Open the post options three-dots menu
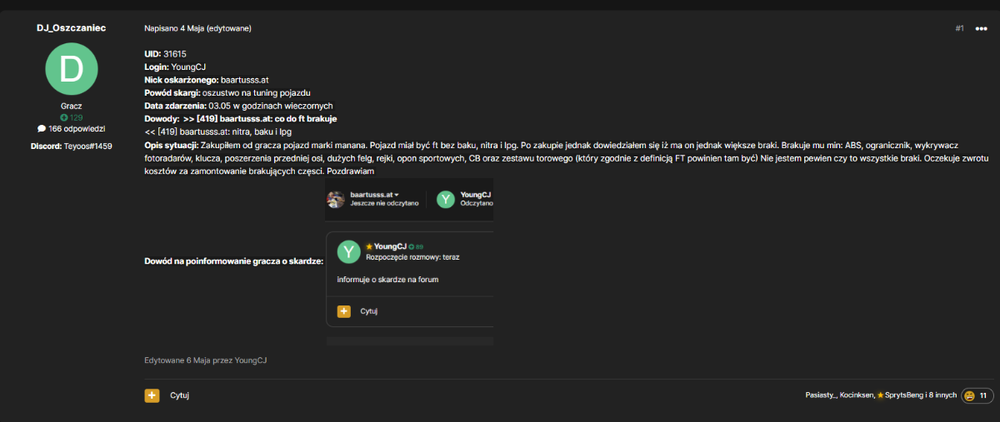The height and width of the screenshot is (422, 1000). [981, 29]
